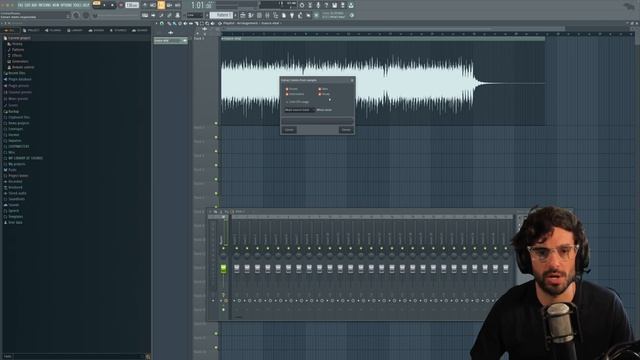Image resolution: width=640 pixels, height=360 pixels.
Task: Expand the Packs folder in browser
Action: [11, 169]
